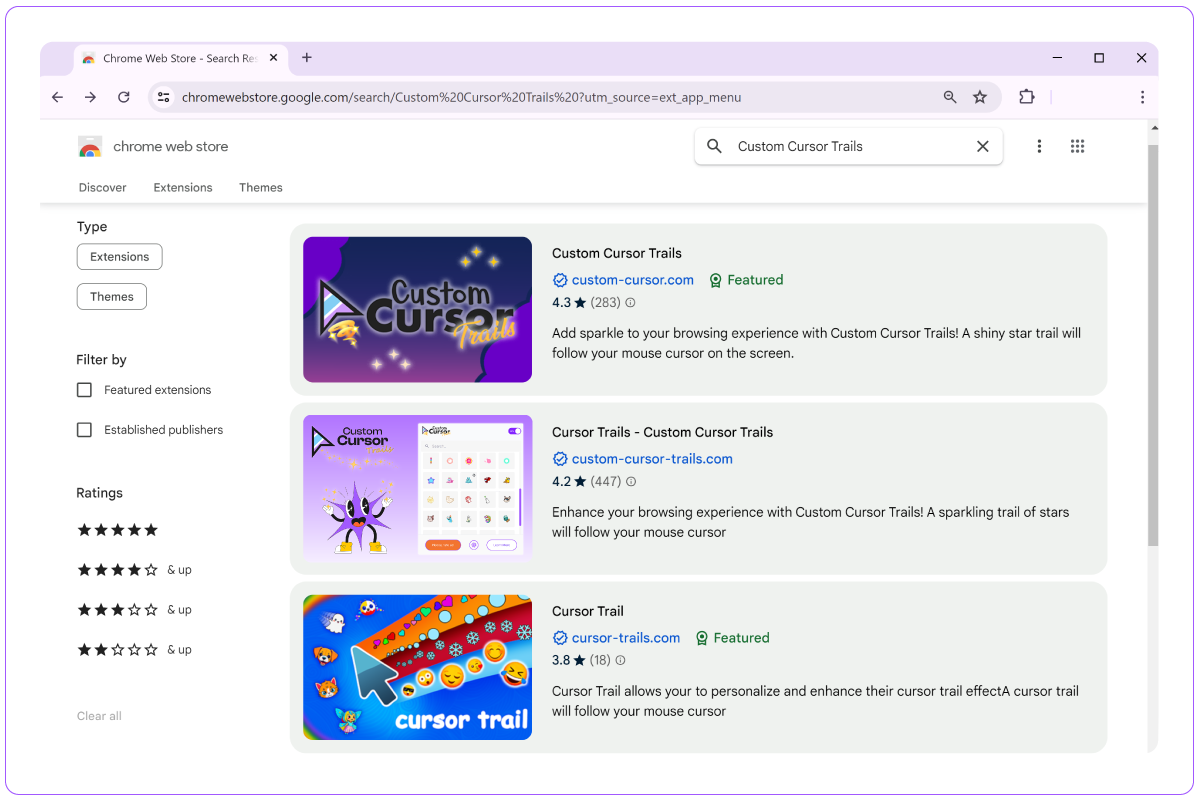Click the browser forward arrow
Viewport: 1200px width, 800px height.
point(90,97)
